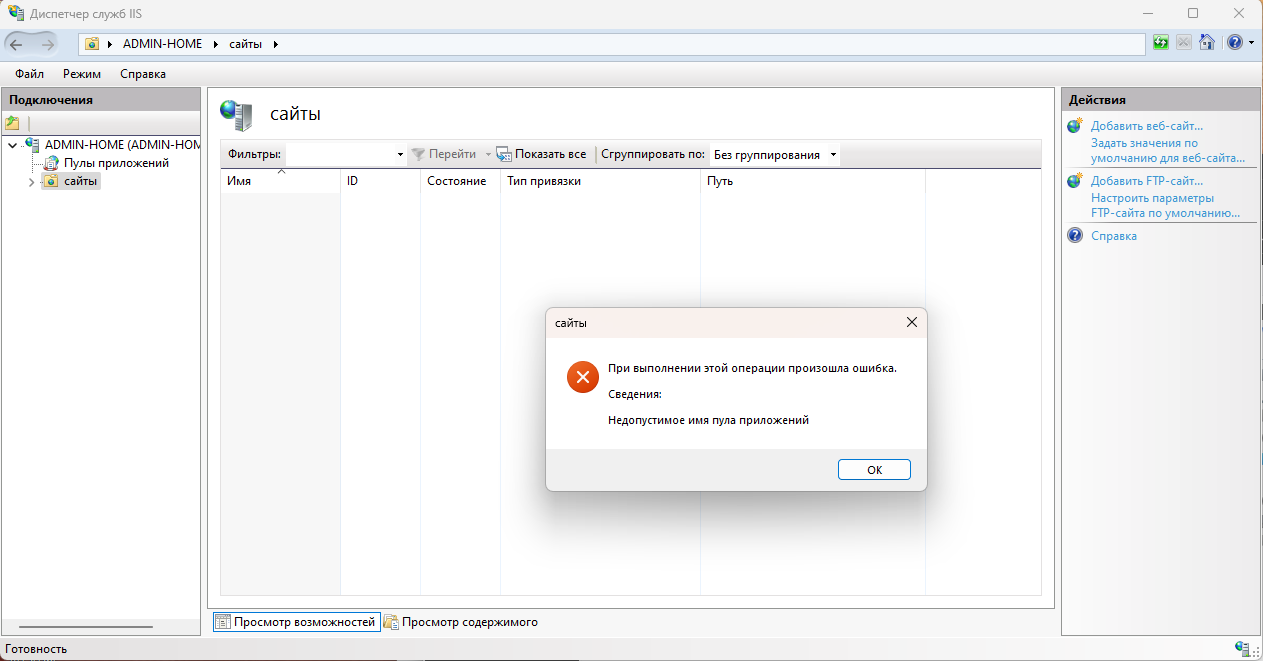Switch to Просмотр возможностей tab

[296, 622]
